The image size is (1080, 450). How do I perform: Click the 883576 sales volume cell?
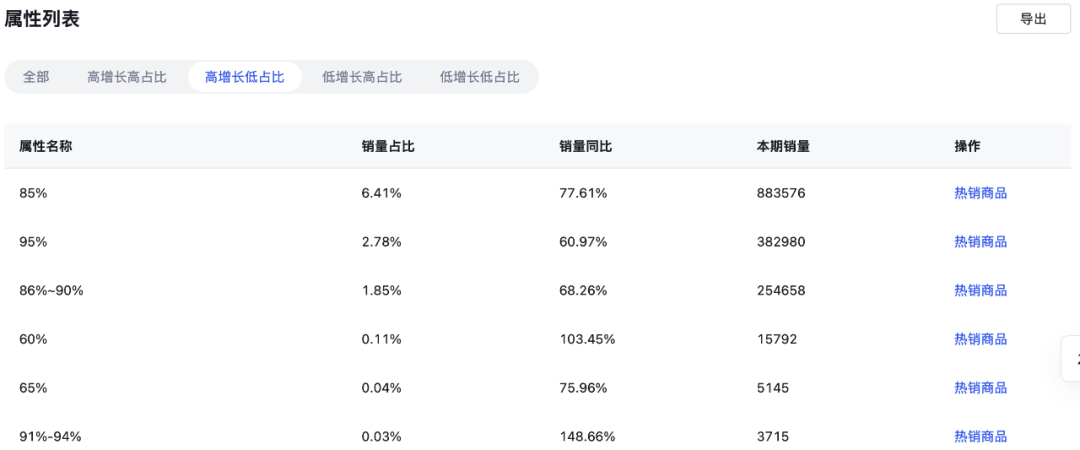click(x=780, y=194)
